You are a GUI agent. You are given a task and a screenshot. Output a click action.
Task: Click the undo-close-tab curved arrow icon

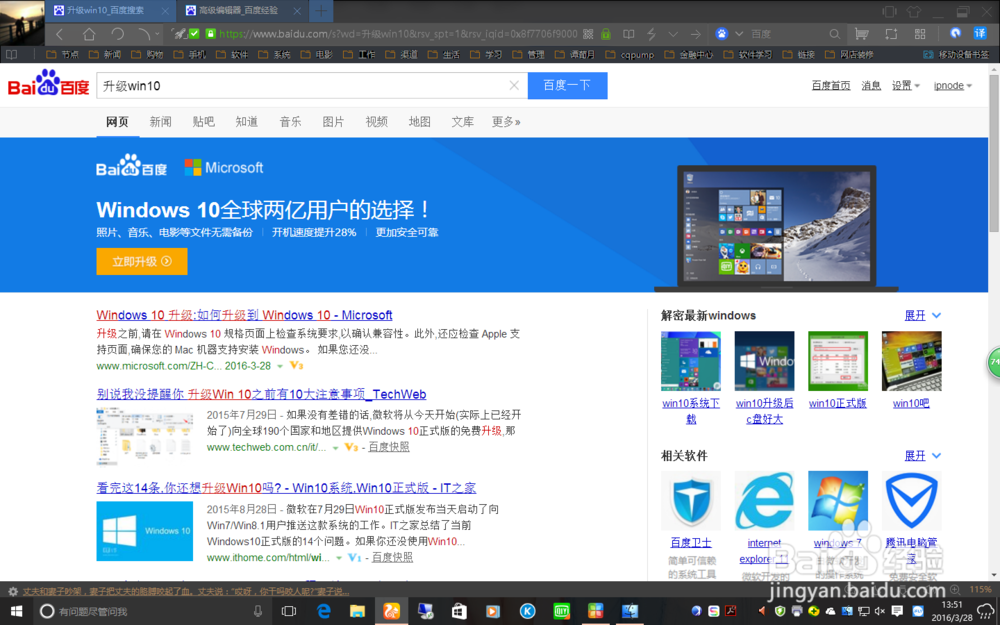145,34
